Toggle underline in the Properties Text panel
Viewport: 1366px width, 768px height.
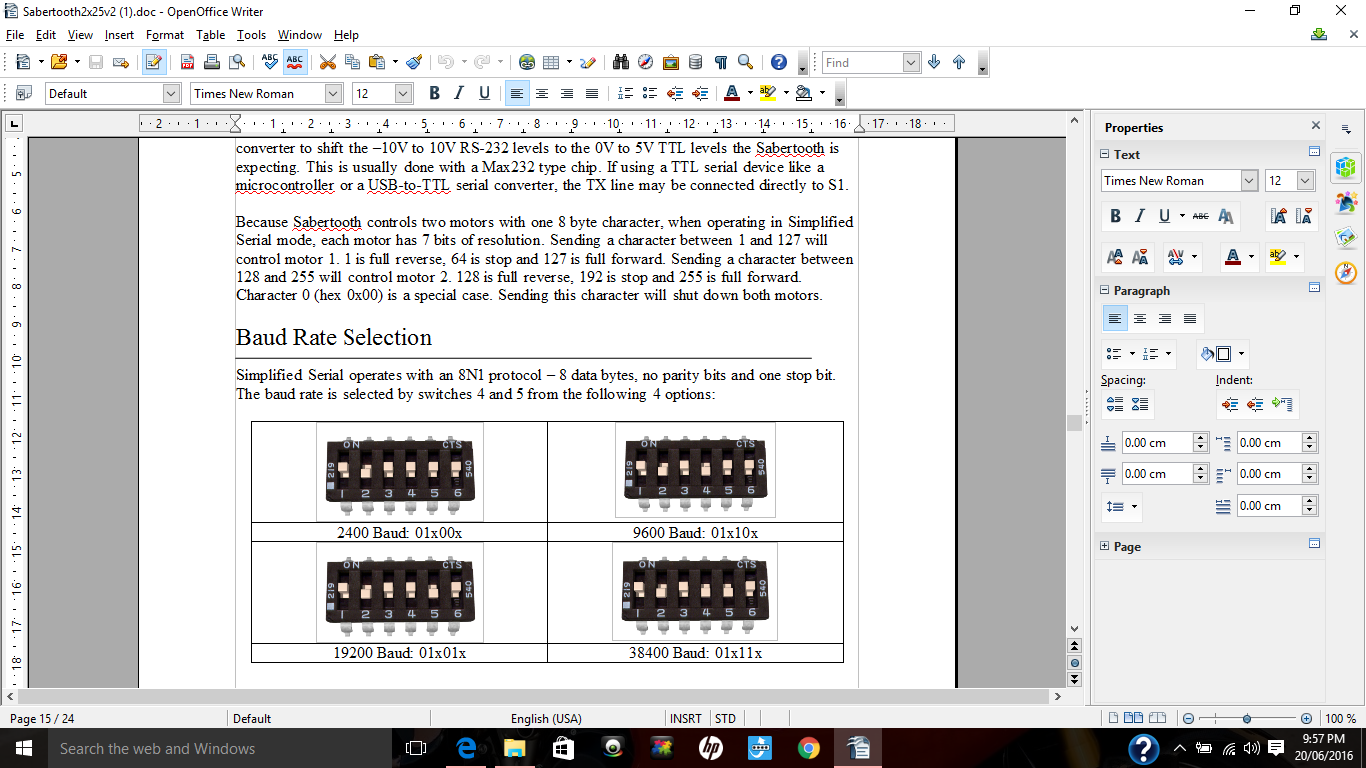point(1162,215)
